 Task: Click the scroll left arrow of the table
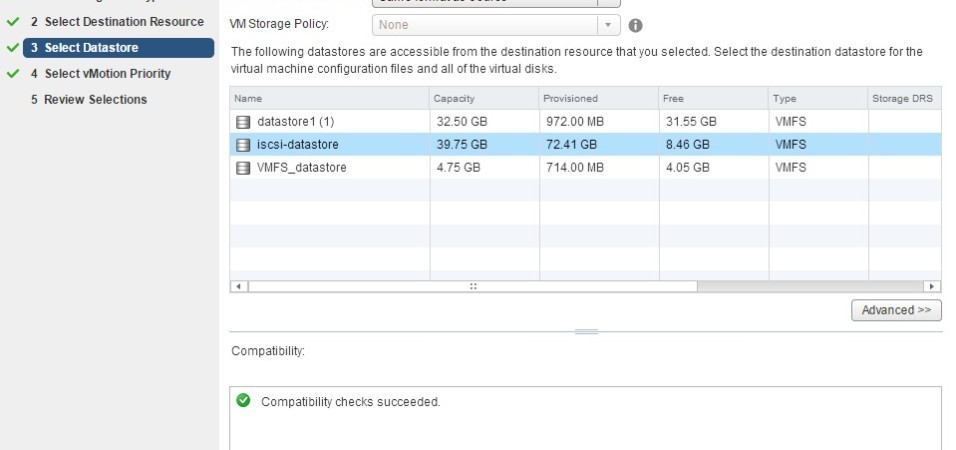click(239, 286)
